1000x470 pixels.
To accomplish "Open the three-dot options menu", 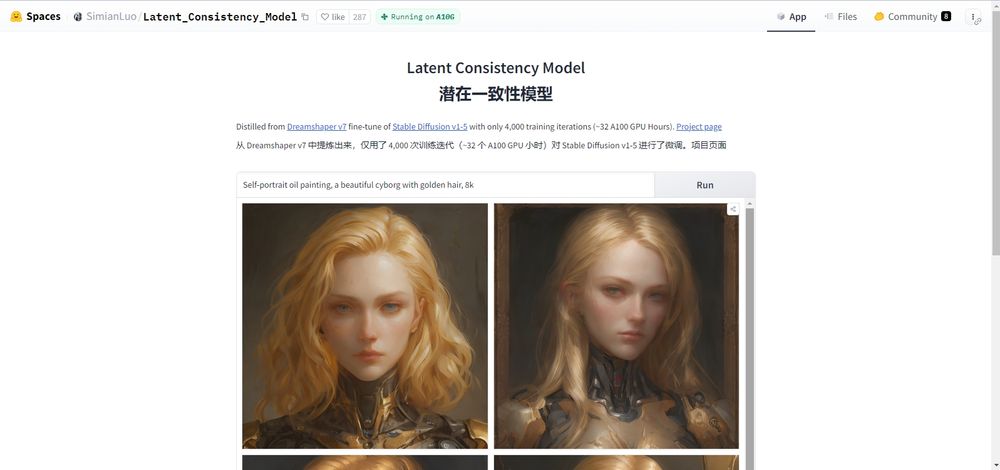I will (x=973, y=17).
